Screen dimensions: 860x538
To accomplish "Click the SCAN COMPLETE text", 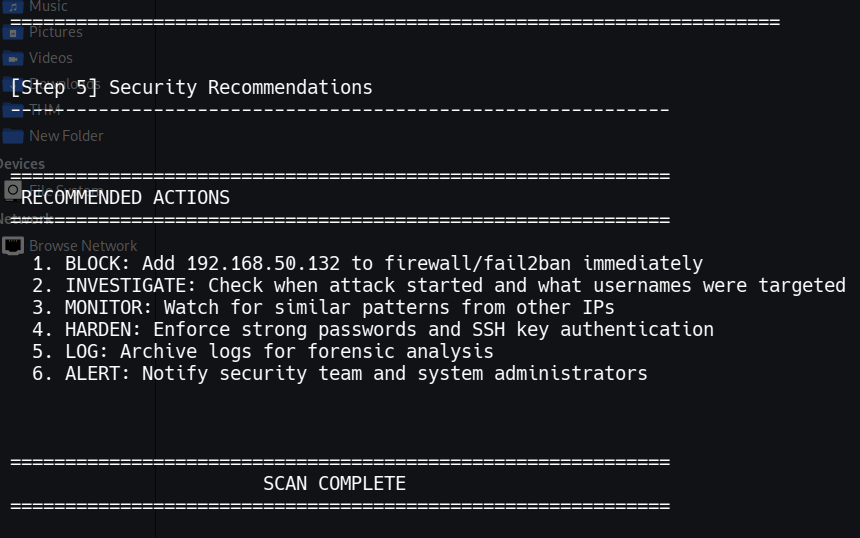I will [334, 484].
